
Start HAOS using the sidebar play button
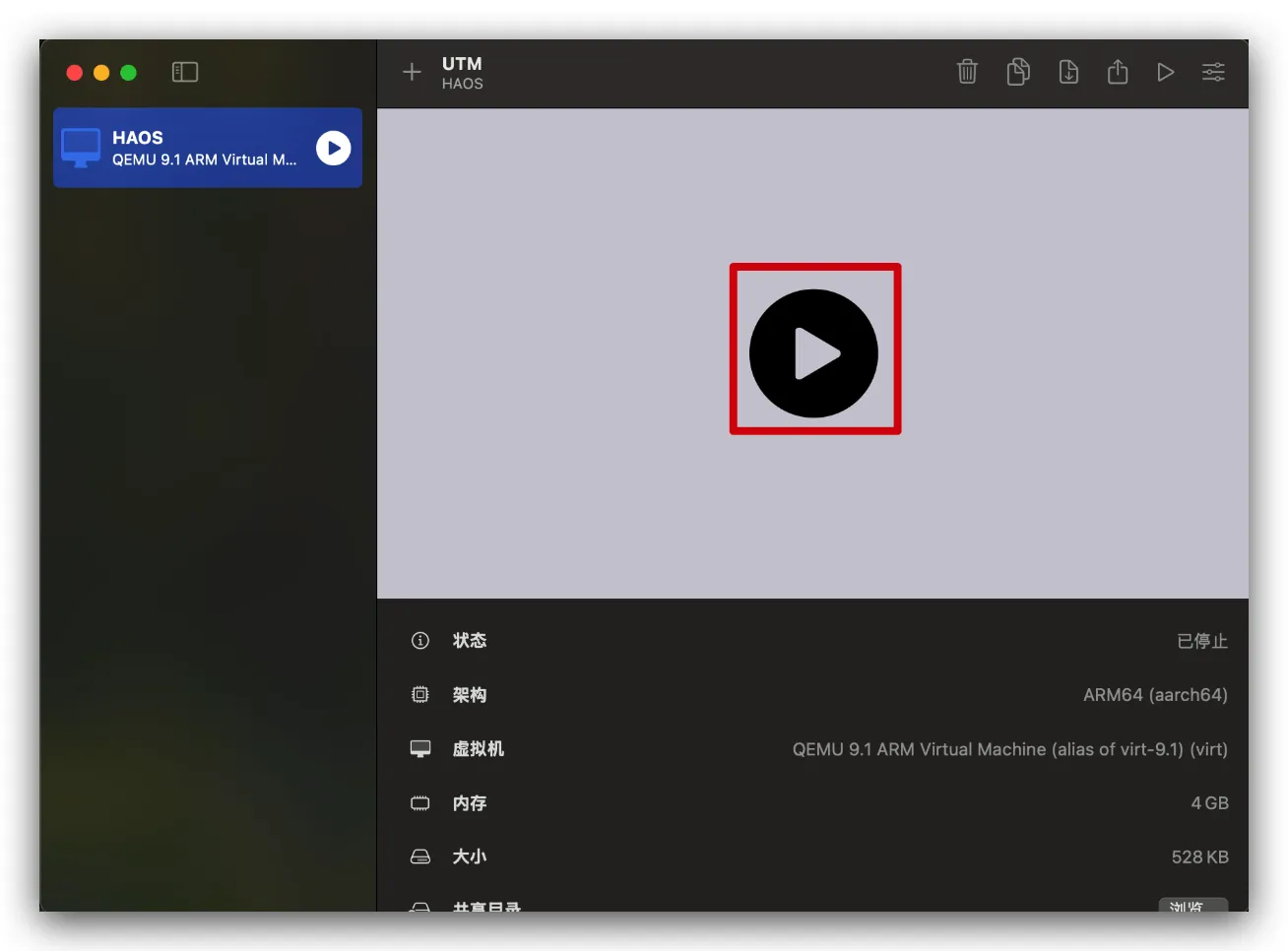[x=334, y=148]
